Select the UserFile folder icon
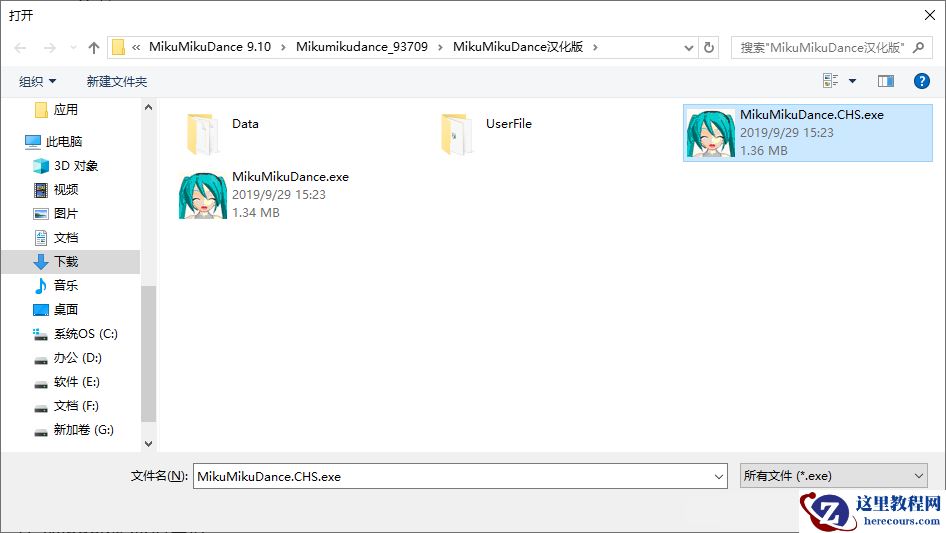Viewport: 946px width, 533px height. pyautogui.click(x=456, y=134)
